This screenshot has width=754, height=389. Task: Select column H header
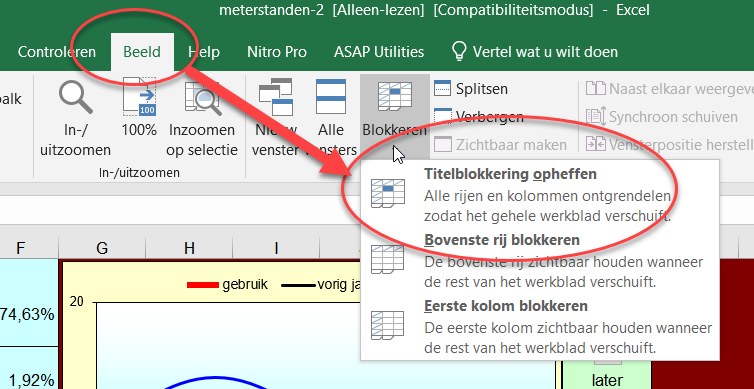[189, 248]
